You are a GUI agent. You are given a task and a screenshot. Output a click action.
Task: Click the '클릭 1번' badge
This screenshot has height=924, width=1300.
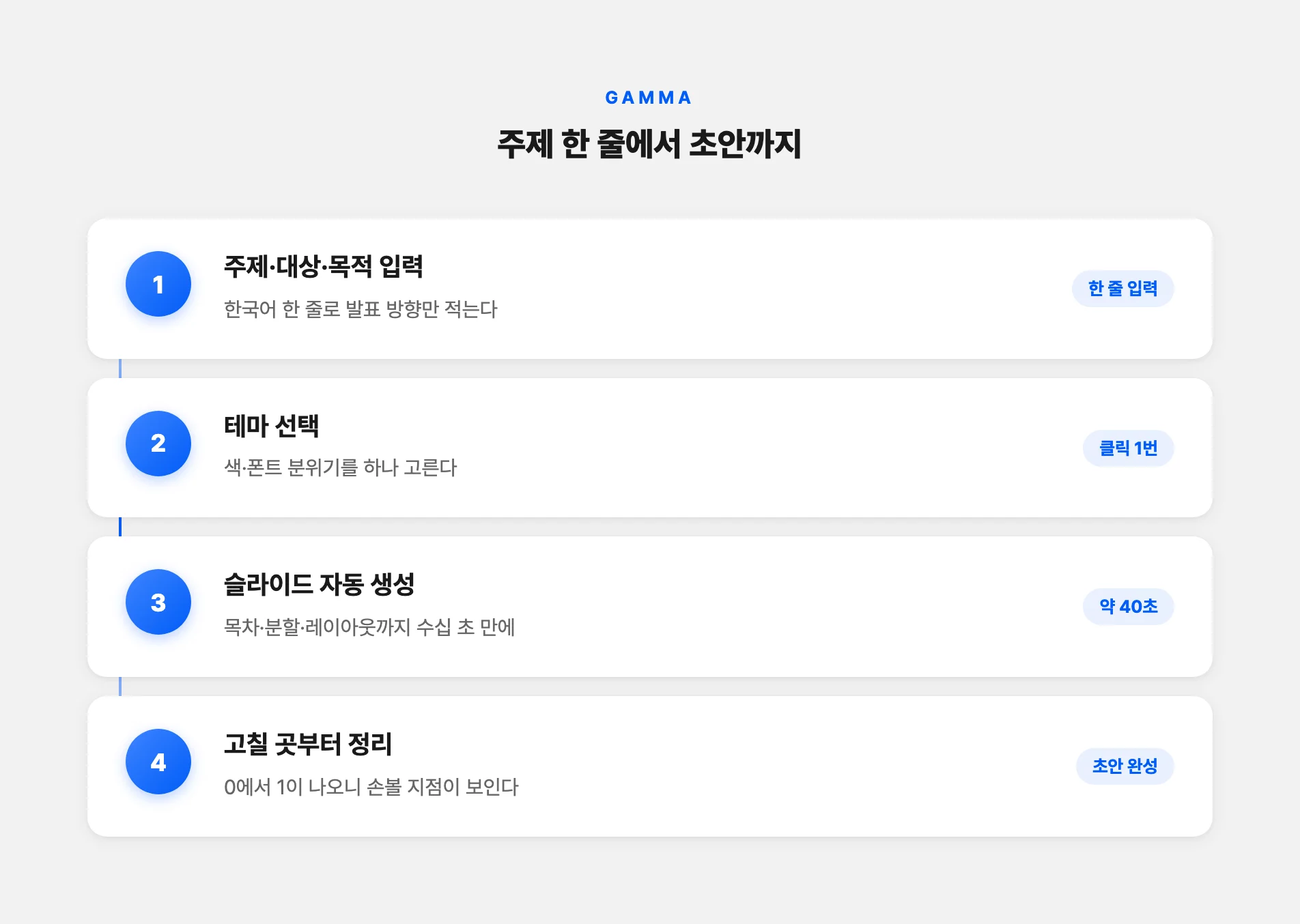(1128, 448)
